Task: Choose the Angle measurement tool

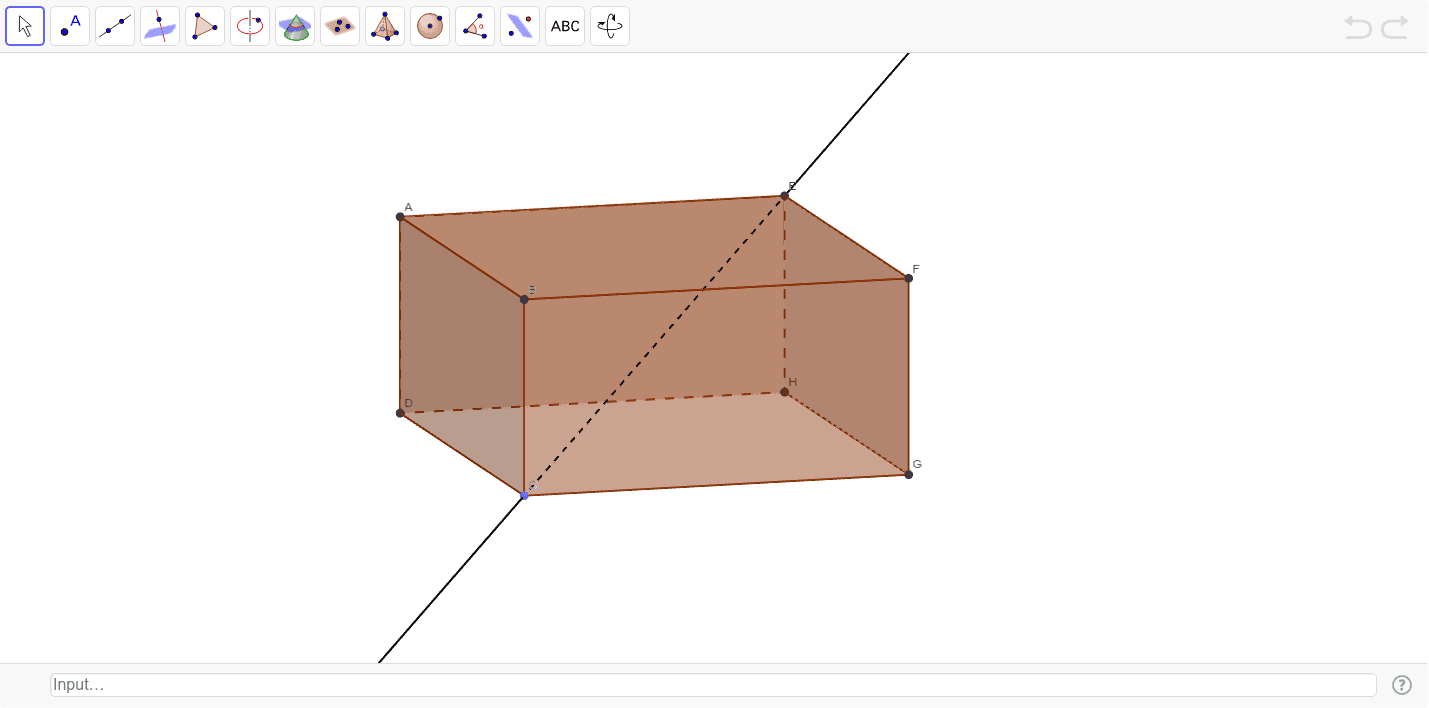Action: coord(475,26)
